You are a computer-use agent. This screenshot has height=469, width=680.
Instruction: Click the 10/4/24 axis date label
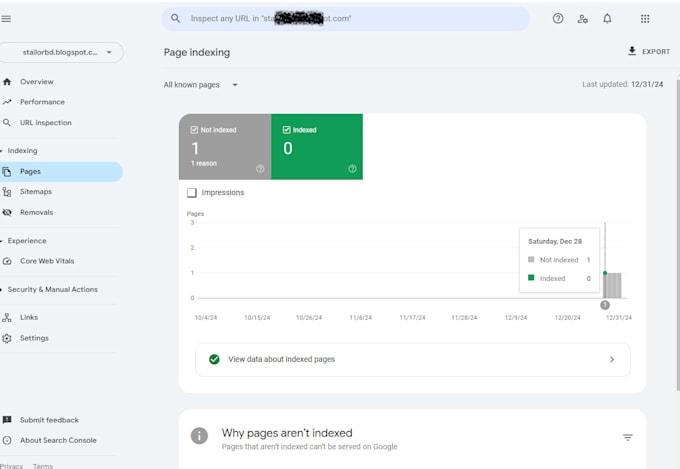[206, 318]
